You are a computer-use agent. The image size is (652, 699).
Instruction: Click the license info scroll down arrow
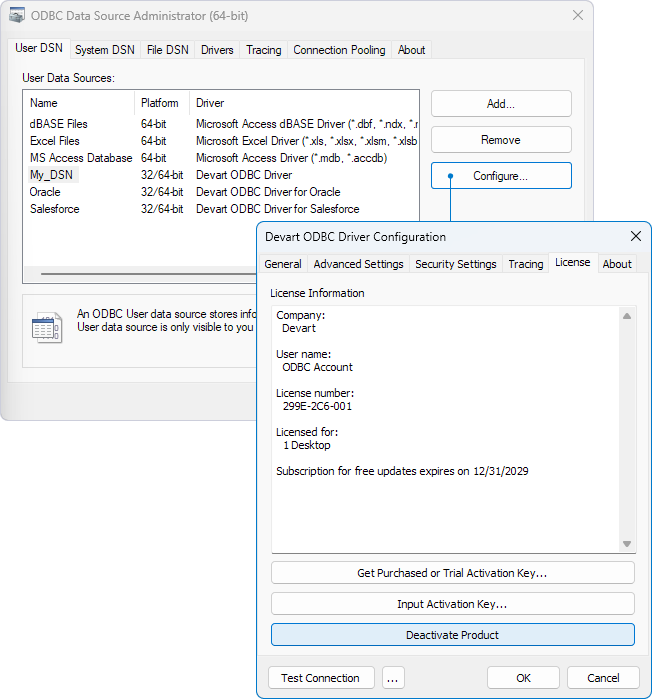coord(627,544)
